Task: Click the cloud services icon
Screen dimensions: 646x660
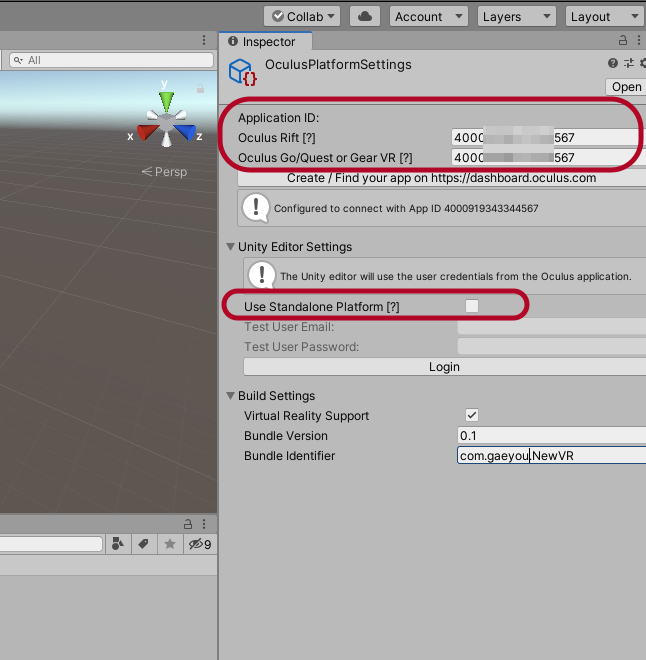Action: (x=364, y=16)
